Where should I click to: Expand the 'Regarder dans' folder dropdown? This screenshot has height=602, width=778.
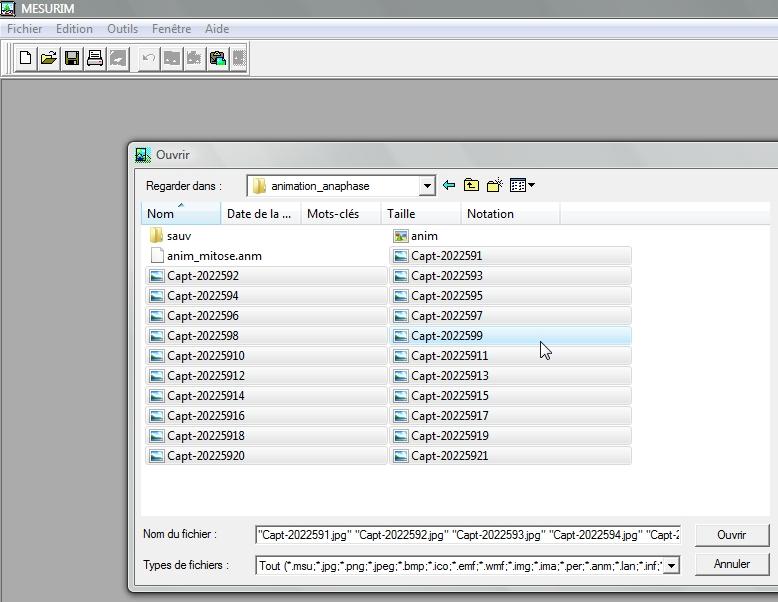(427, 186)
